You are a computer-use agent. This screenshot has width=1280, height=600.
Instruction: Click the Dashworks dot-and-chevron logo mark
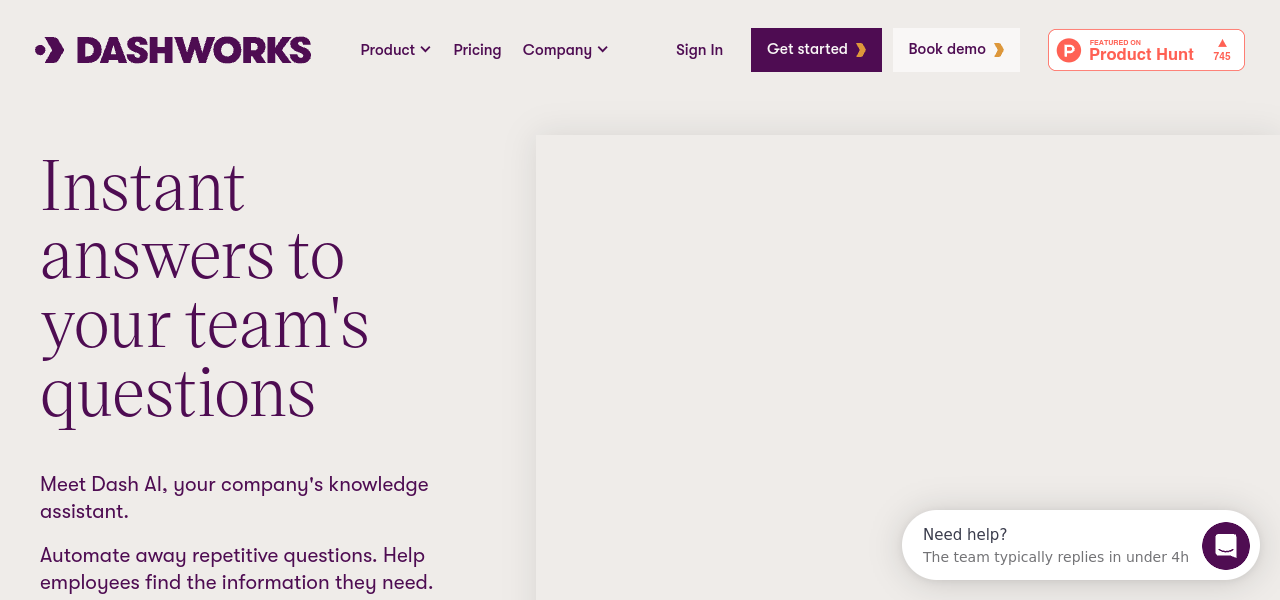click(x=50, y=50)
